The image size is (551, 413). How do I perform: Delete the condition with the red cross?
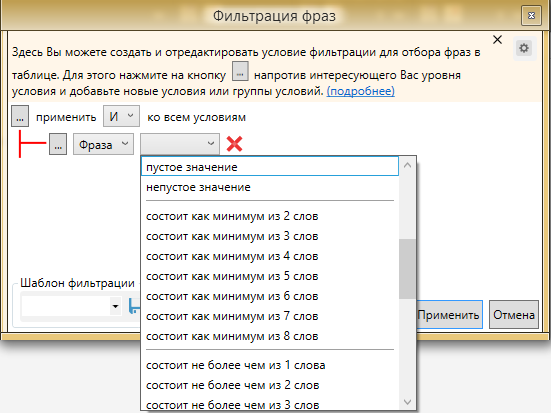(x=234, y=144)
